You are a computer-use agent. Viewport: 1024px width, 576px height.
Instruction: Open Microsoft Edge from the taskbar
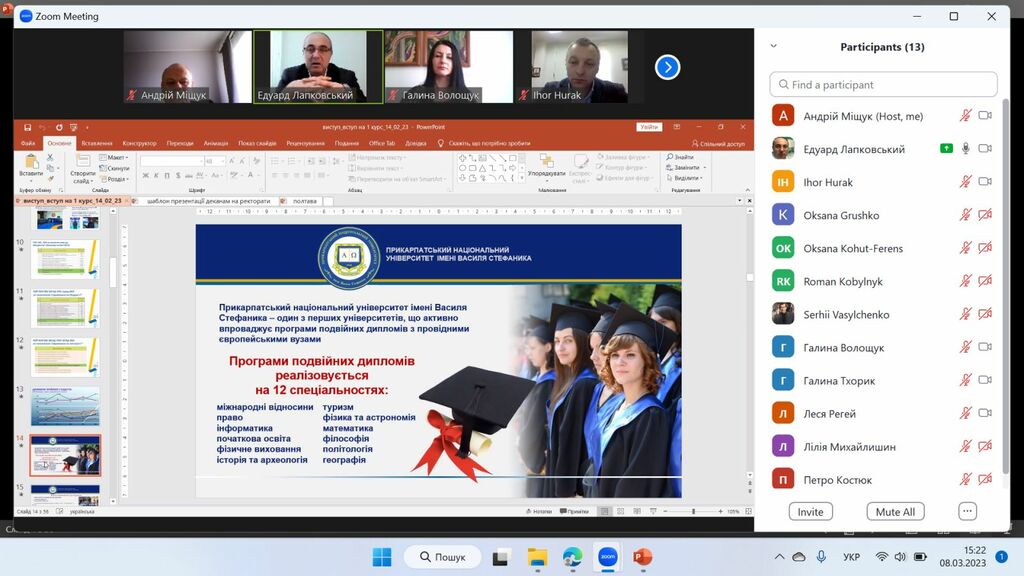(x=572, y=557)
